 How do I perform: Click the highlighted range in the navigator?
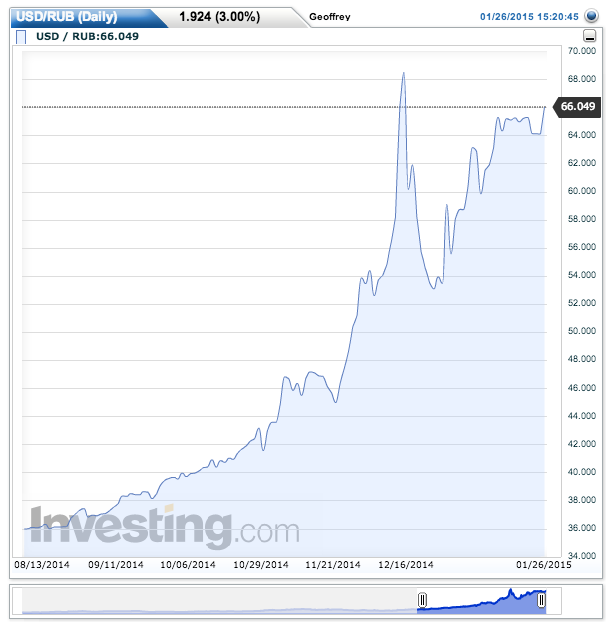482,601
